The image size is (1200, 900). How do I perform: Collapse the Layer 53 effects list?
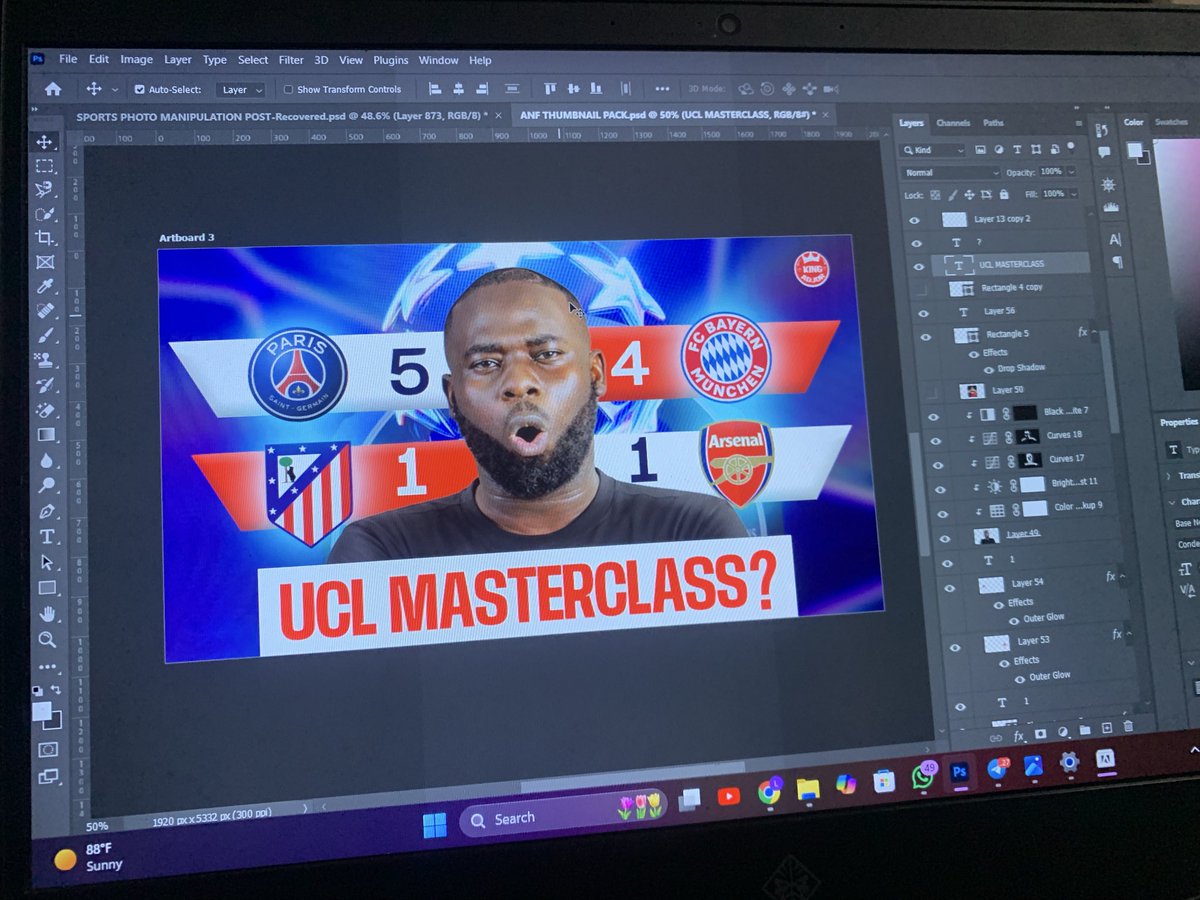click(1129, 634)
